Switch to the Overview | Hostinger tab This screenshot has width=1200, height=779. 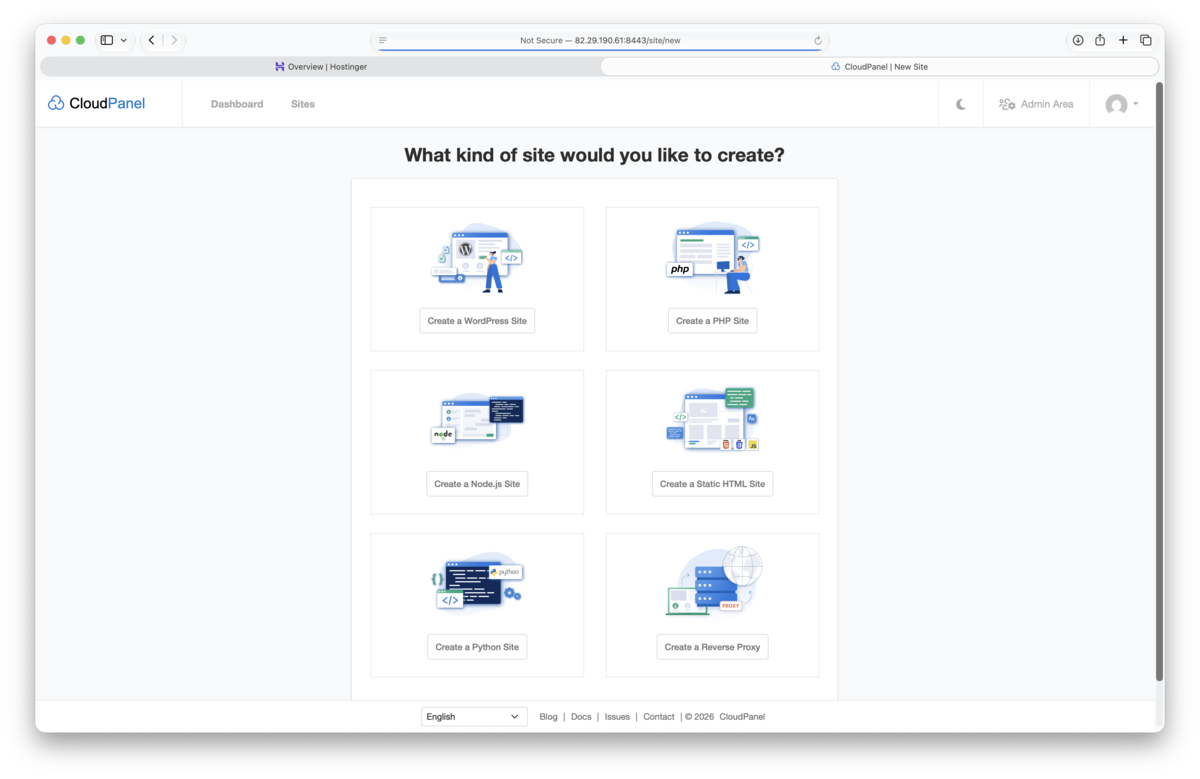click(x=320, y=67)
